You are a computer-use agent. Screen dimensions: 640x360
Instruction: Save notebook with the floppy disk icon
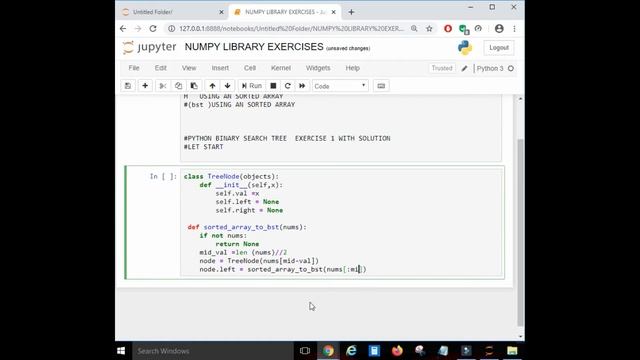pyautogui.click(x=128, y=86)
